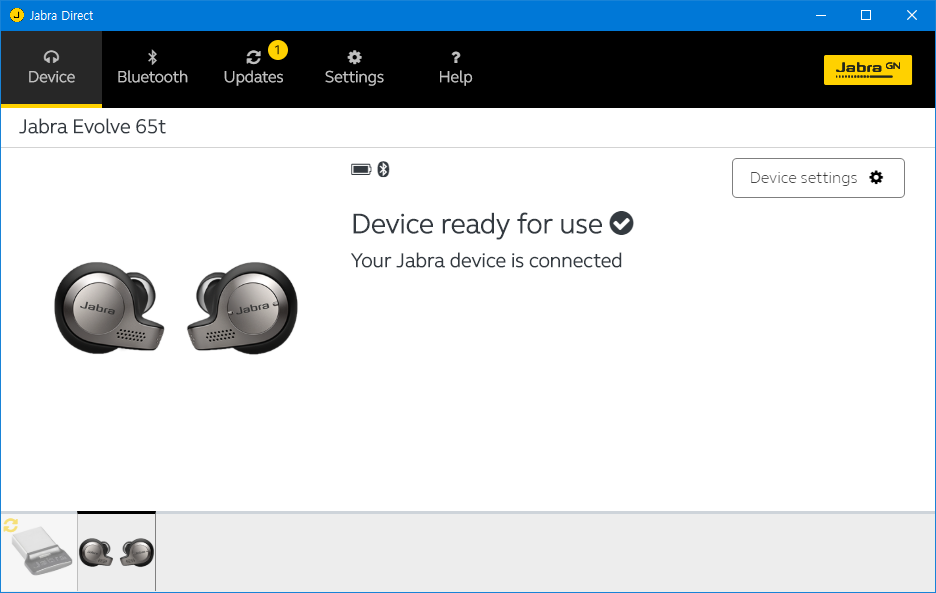Viewport: 936px width, 593px height.
Task: Switch to the Bluetooth tab
Action: pos(152,69)
